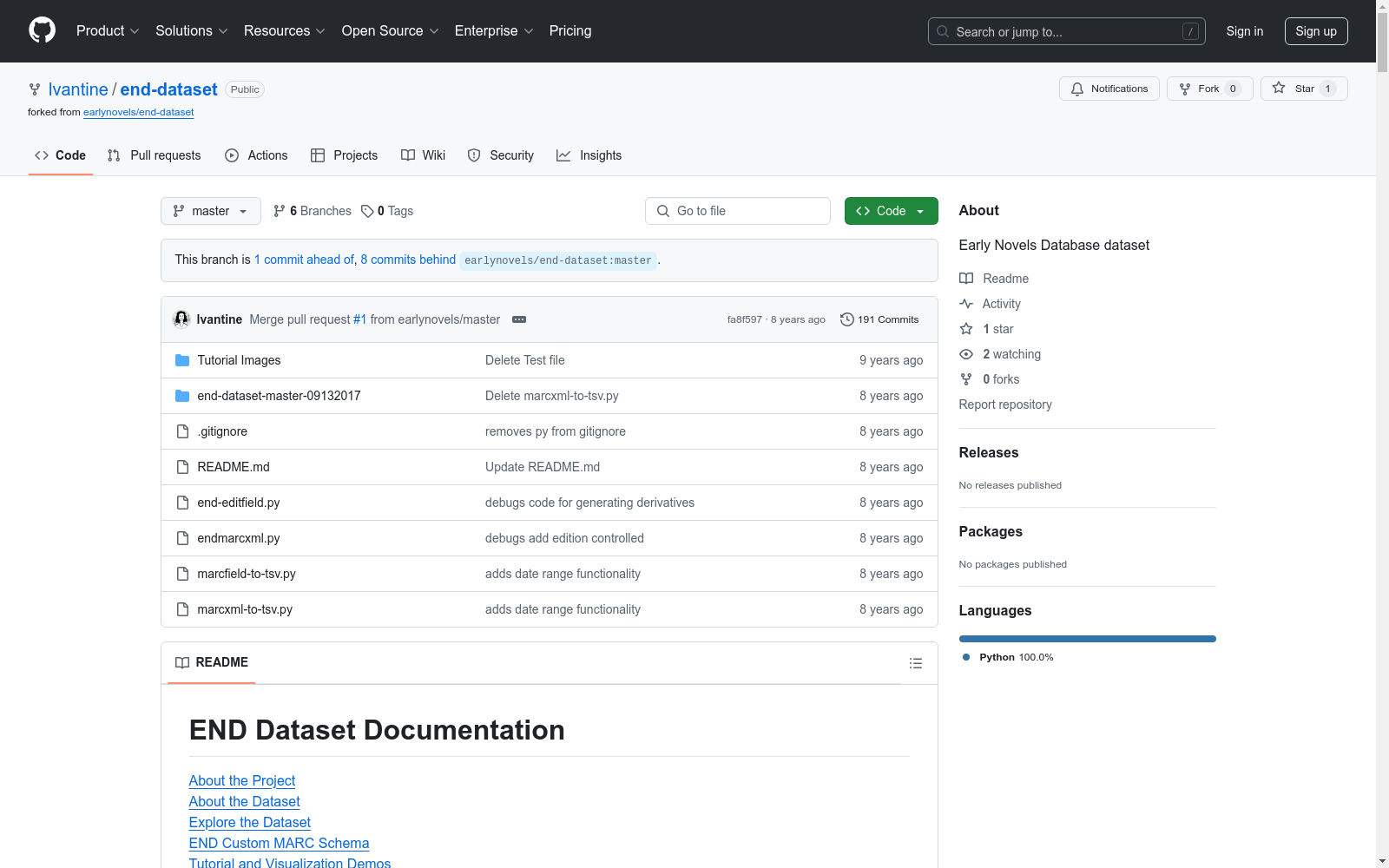Open the end-dataset-master-09132017 folder
Image resolution: width=1389 pixels, height=868 pixels.
279,396
